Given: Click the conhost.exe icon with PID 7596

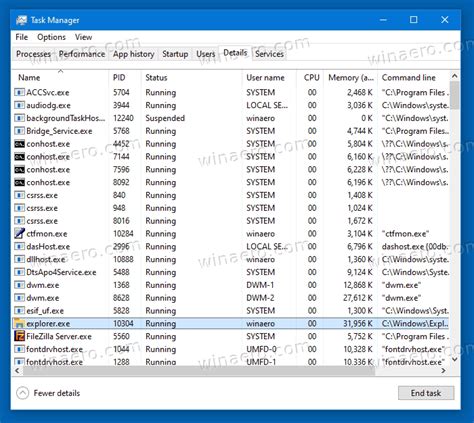Looking at the screenshot, I should [19, 170].
